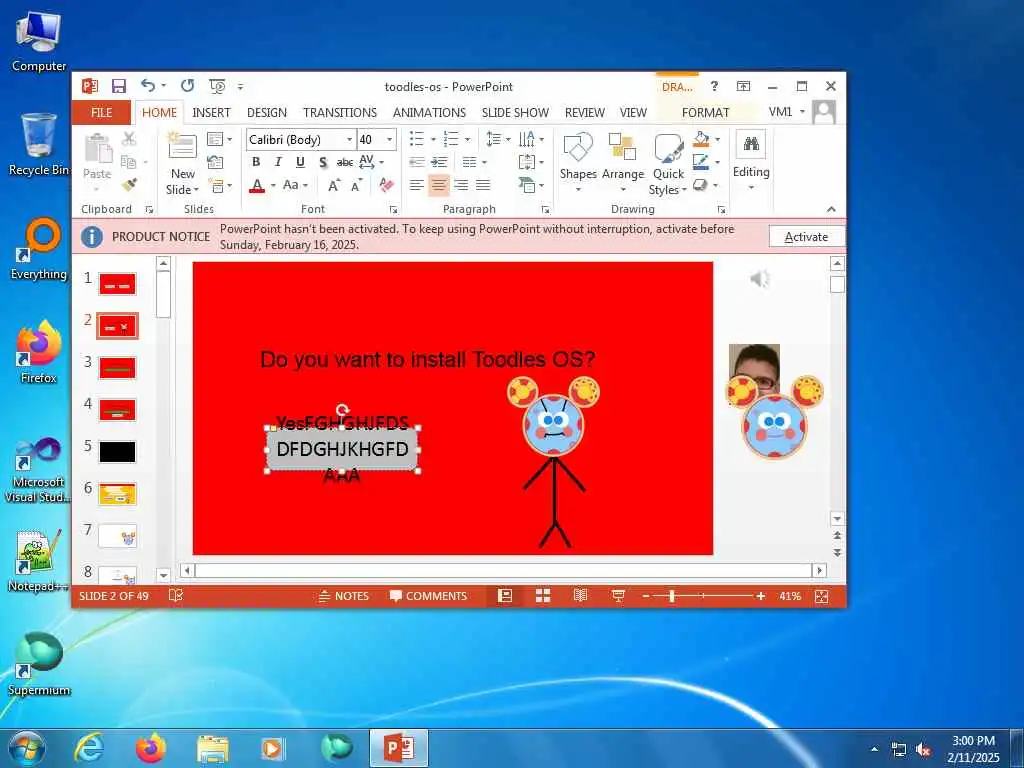Switch to the SLIDE SHOW tab

tap(515, 112)
